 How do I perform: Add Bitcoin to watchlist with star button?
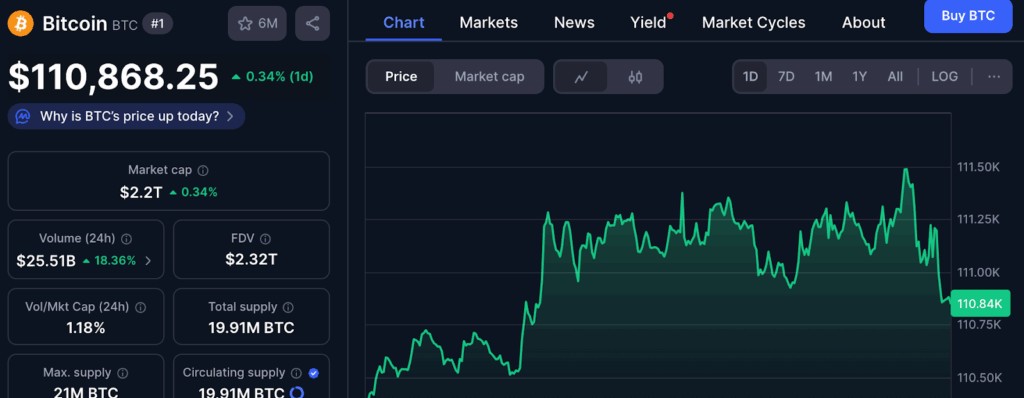(x=258, y=24)
